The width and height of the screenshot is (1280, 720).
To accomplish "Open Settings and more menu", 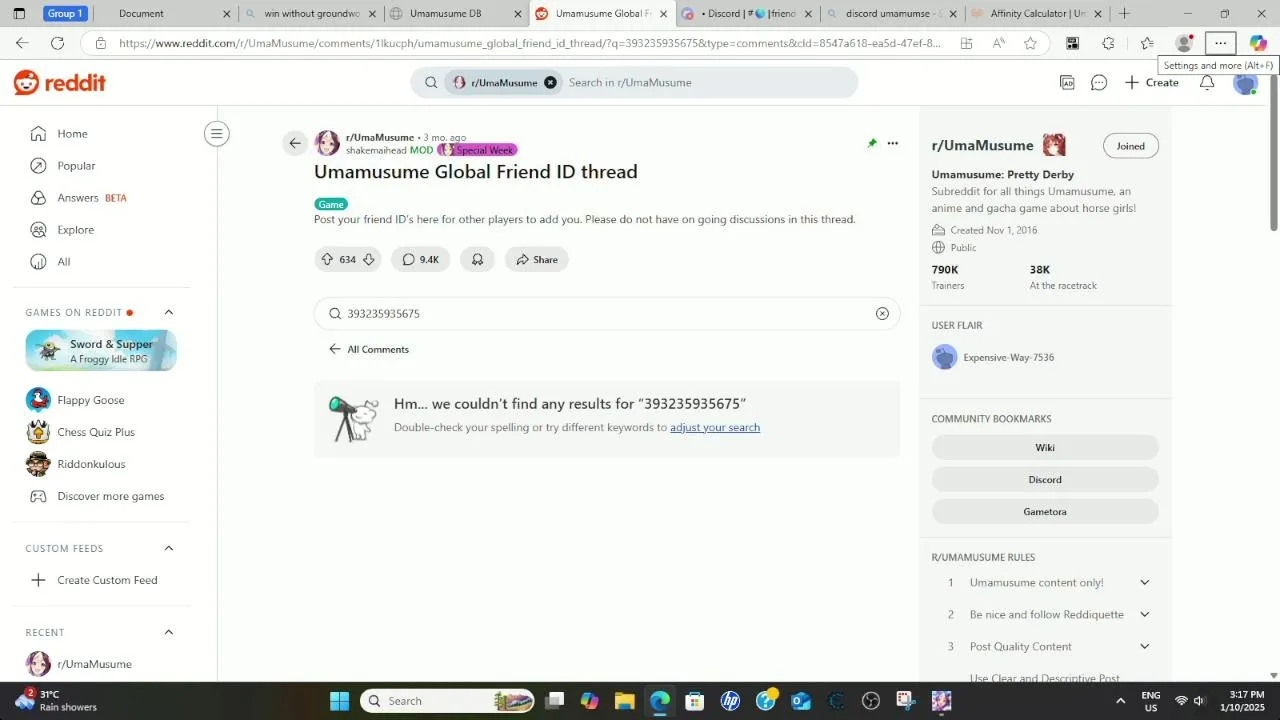I will [1220, 44].
